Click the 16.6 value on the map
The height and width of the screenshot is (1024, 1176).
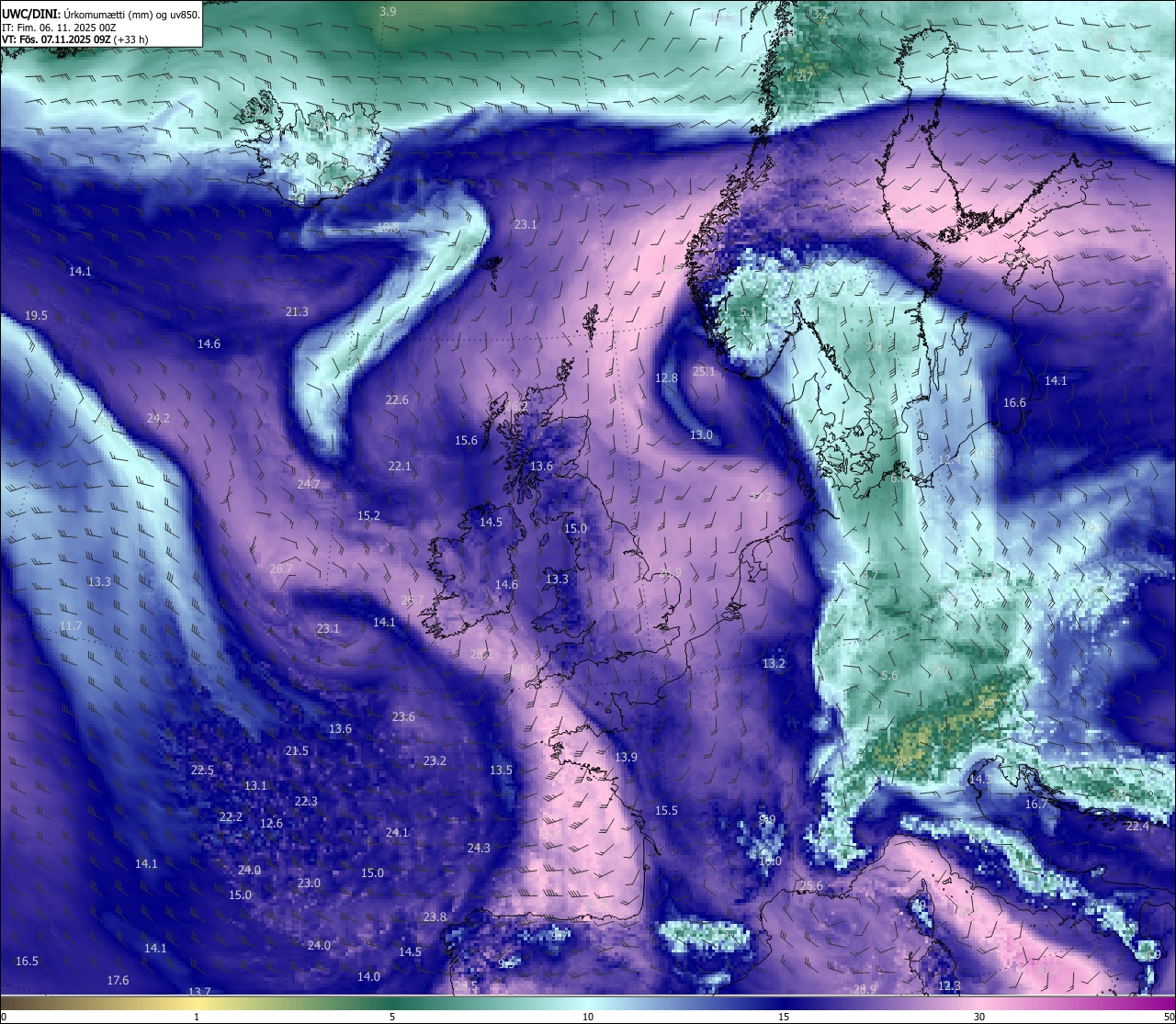[x=1014, y=402]
